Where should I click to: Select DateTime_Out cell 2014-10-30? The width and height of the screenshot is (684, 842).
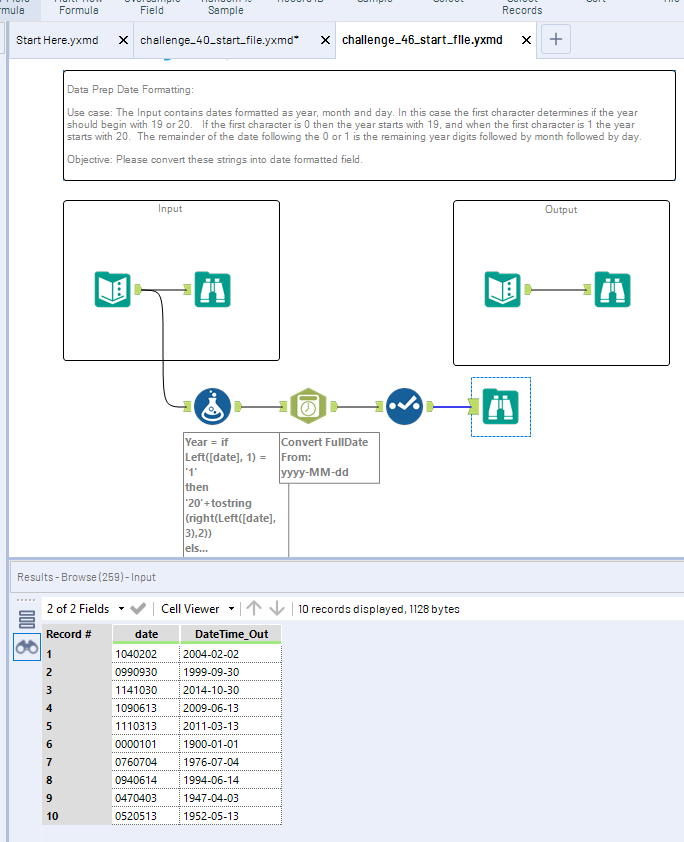231,690
